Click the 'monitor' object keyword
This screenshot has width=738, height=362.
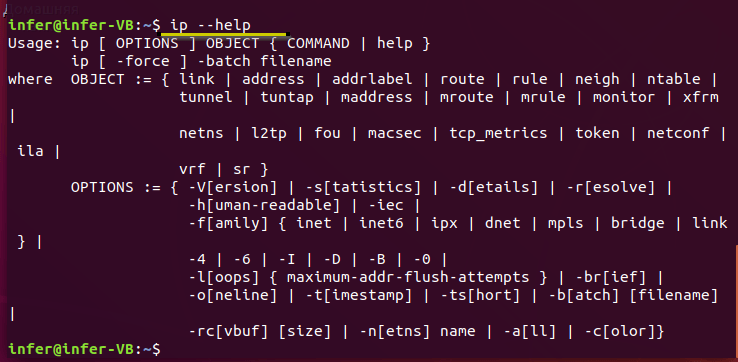pos(624,97)
